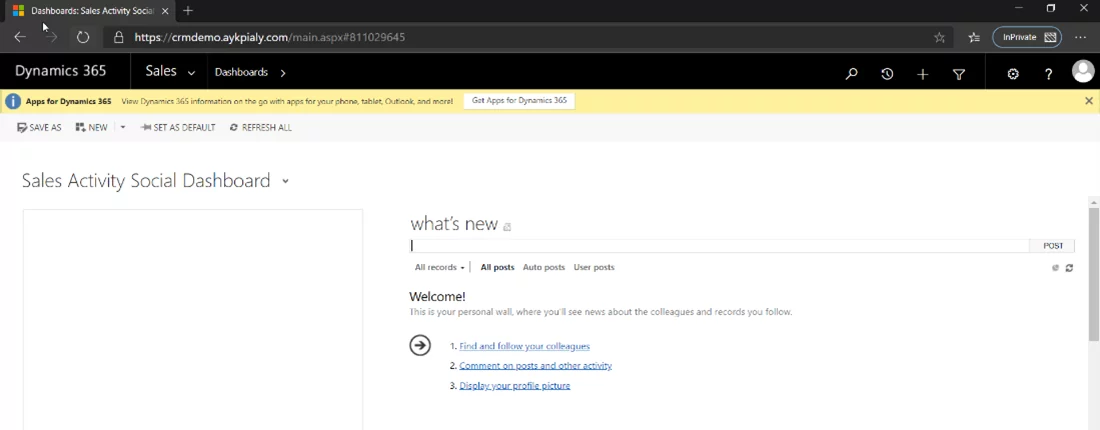The width and height of the screenshot is (1100, 430).
Task: Focus the what's new post text box
Action: [x=719, y=246]
